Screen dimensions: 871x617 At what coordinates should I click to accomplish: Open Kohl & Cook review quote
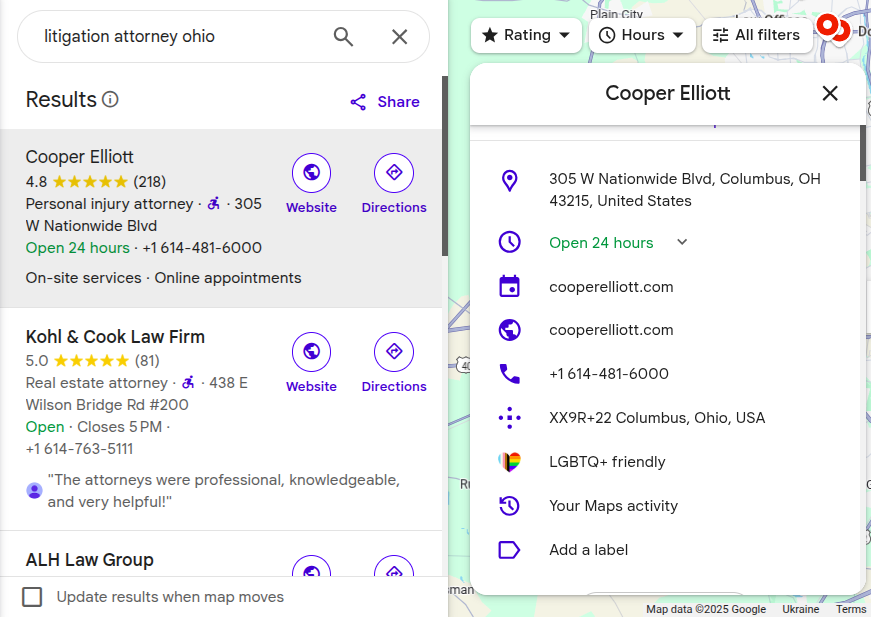coord(224,490)
